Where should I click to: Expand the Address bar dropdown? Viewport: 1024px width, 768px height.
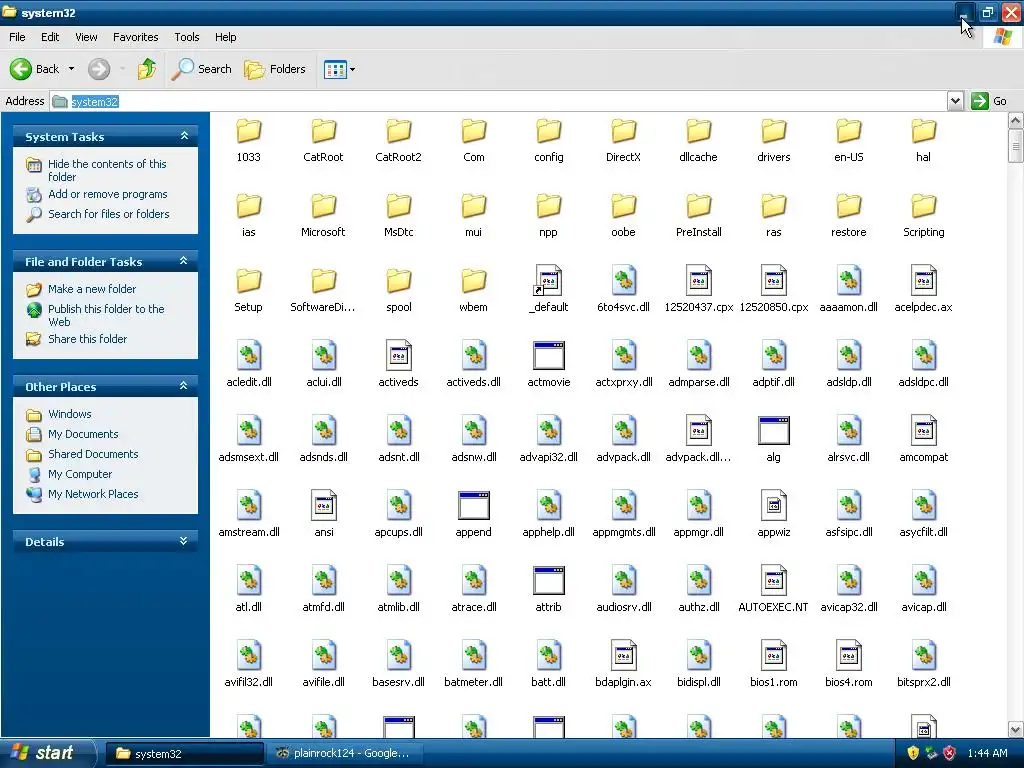coord(955,101)
